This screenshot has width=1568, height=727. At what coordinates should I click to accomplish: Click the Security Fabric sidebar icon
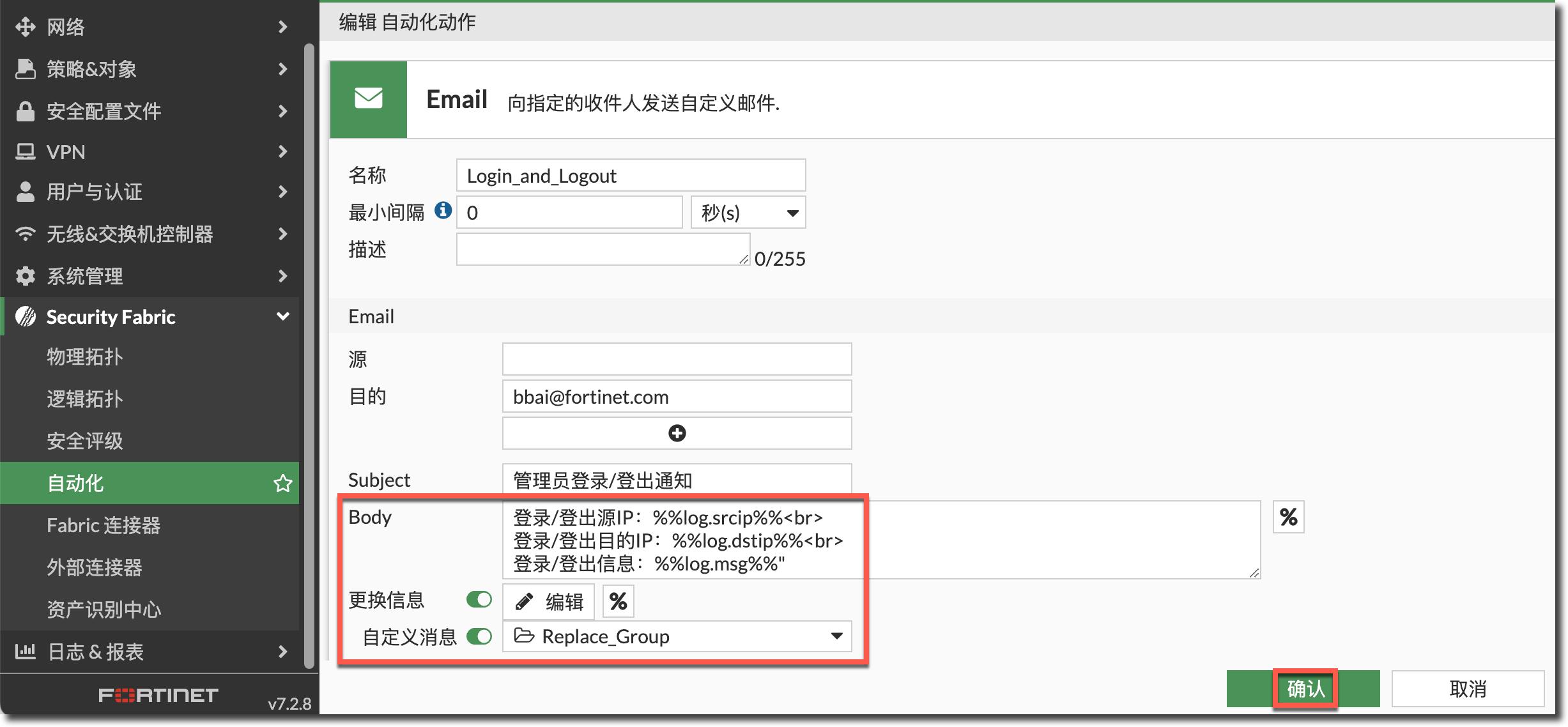26,316
